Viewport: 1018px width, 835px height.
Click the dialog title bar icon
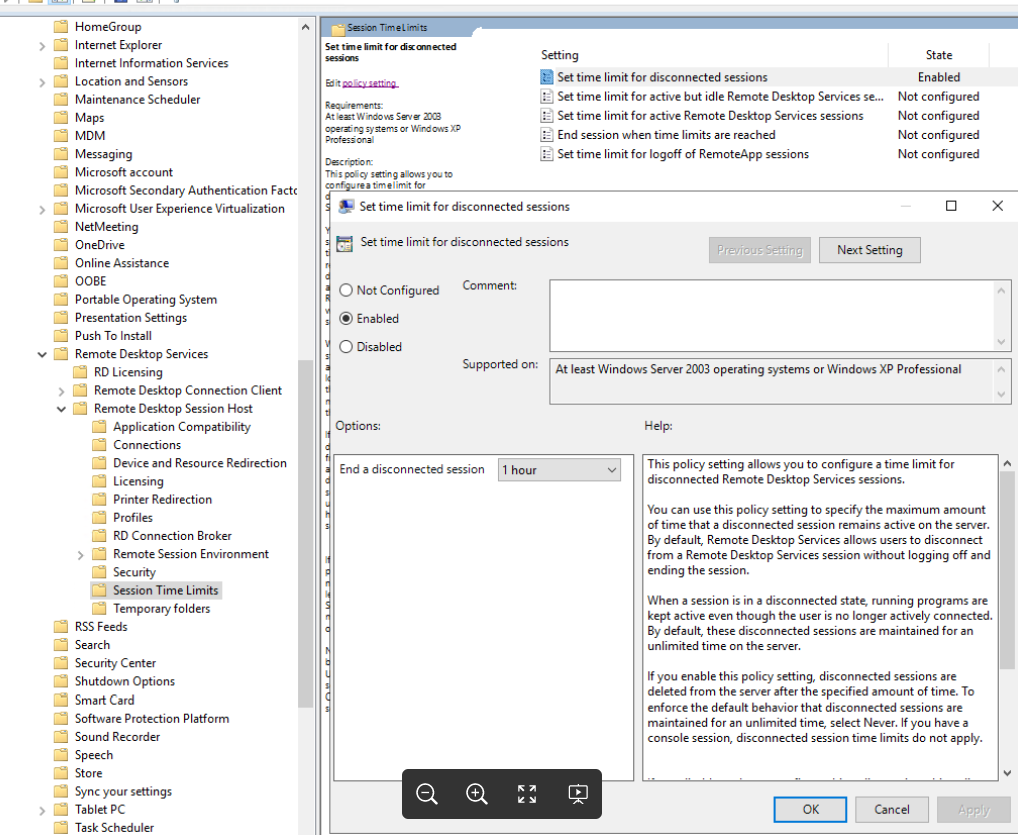click(347, 206)
